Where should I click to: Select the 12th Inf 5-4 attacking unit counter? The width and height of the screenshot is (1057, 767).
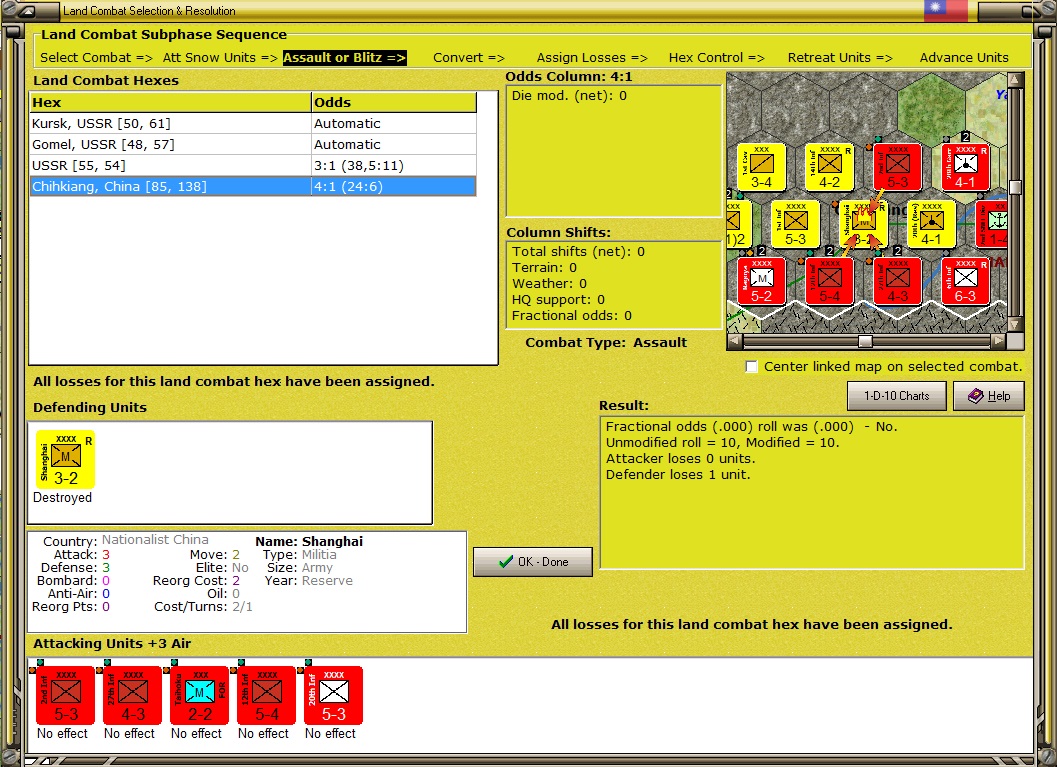(266, 695)
